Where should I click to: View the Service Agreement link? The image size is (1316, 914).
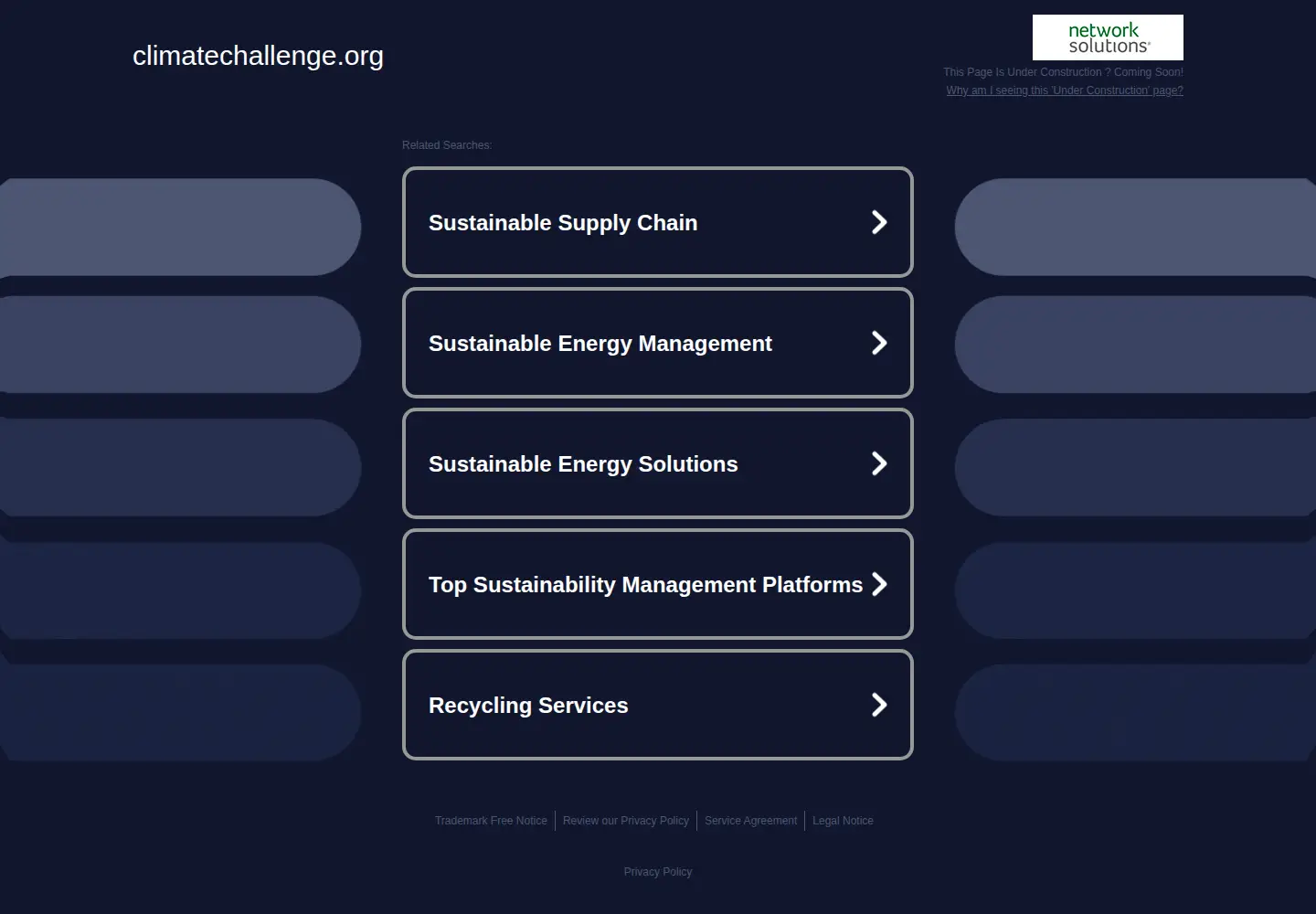[x=750, y=821]
